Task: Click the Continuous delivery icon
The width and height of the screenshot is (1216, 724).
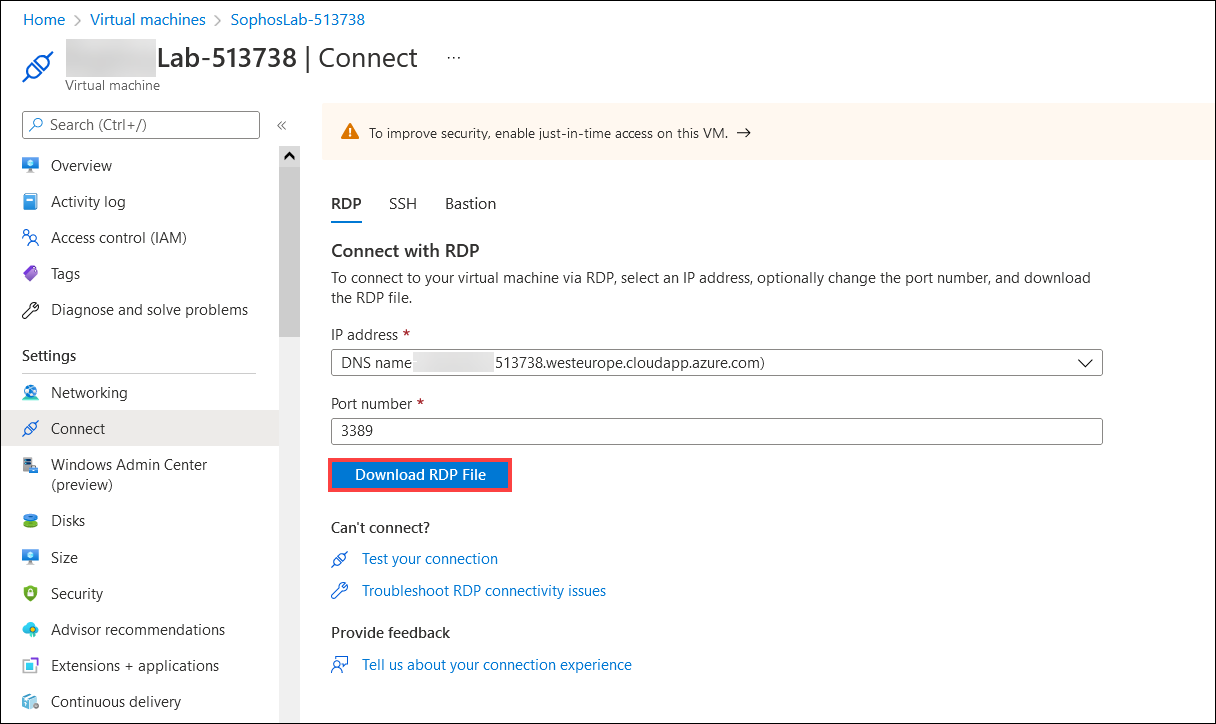Action: tap(30, 701)
